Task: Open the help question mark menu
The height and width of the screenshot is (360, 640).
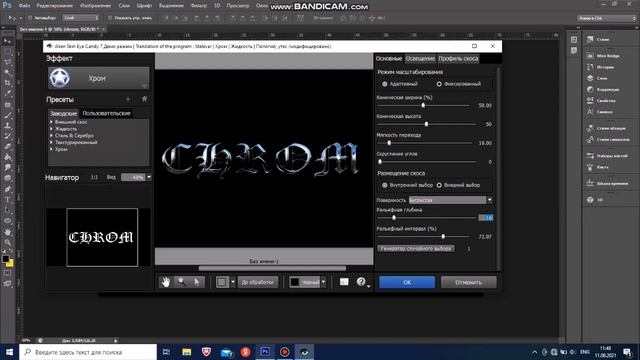Action: tap(361, 282)
